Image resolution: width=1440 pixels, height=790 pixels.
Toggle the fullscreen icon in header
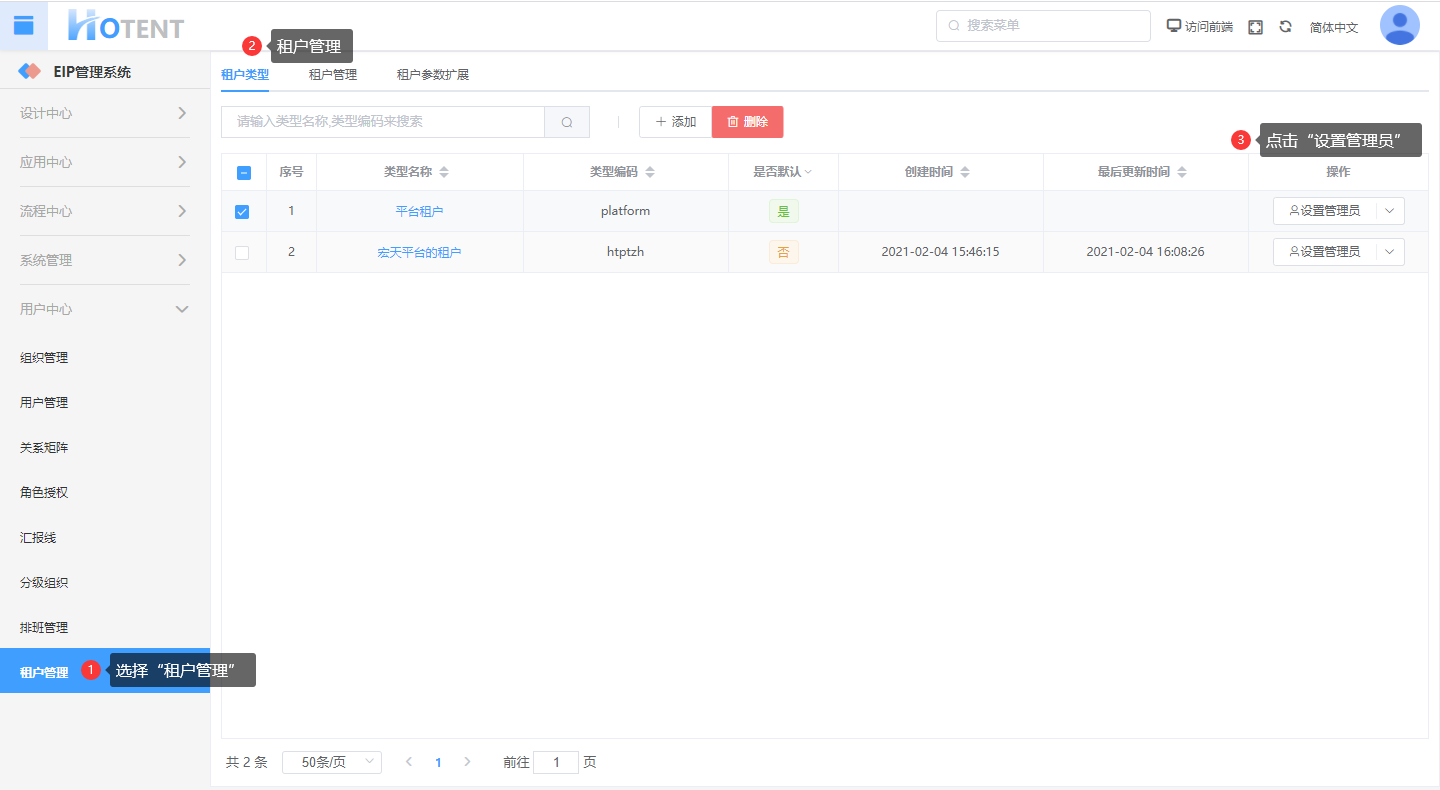coord(1255,27)
